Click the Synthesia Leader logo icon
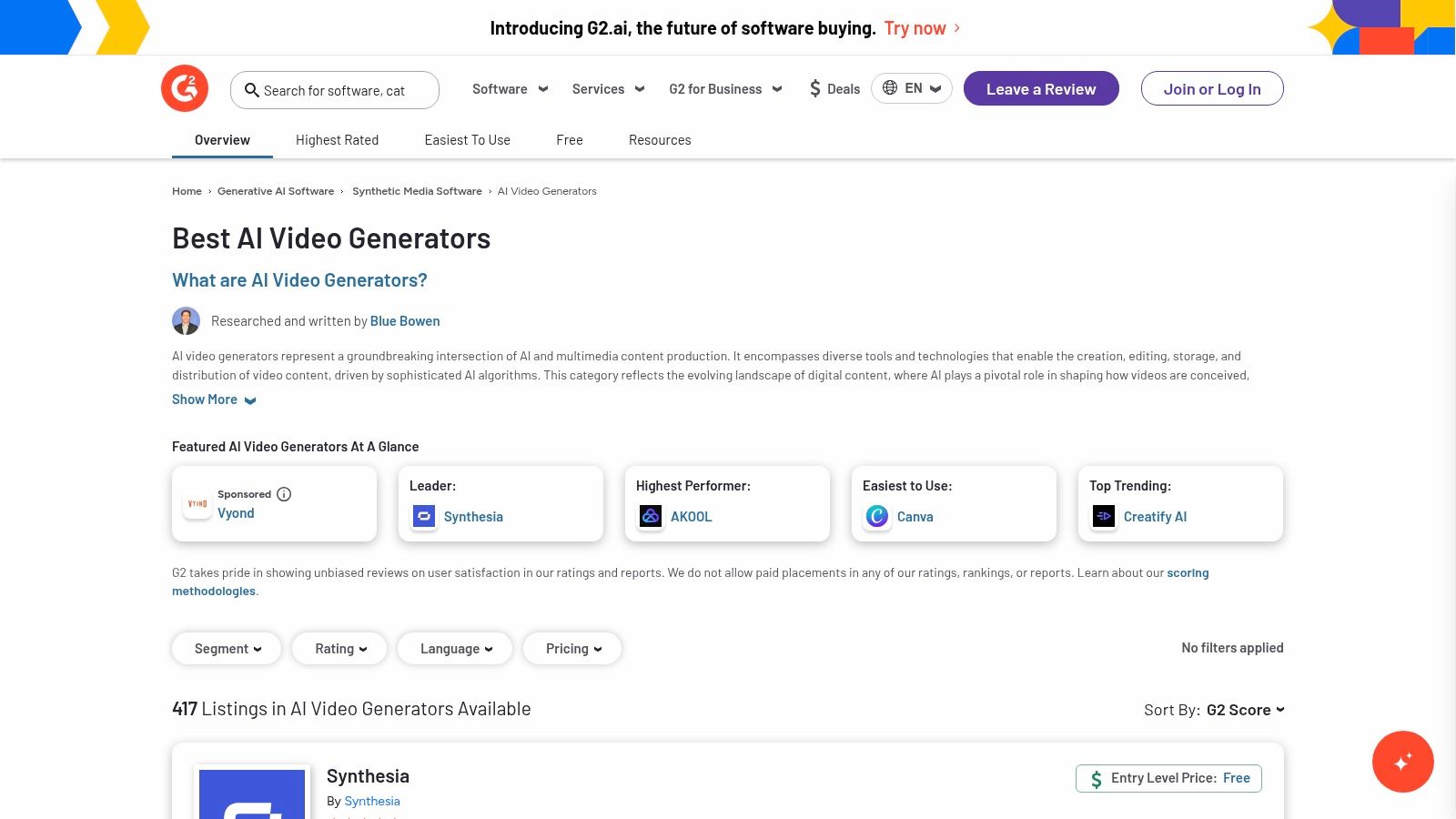This screenshot has height=819, width=1456. tap(423, 516)
